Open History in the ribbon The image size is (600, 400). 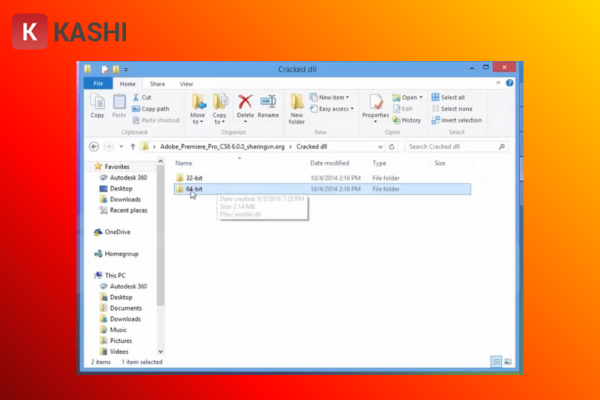(x=407, y=120)
